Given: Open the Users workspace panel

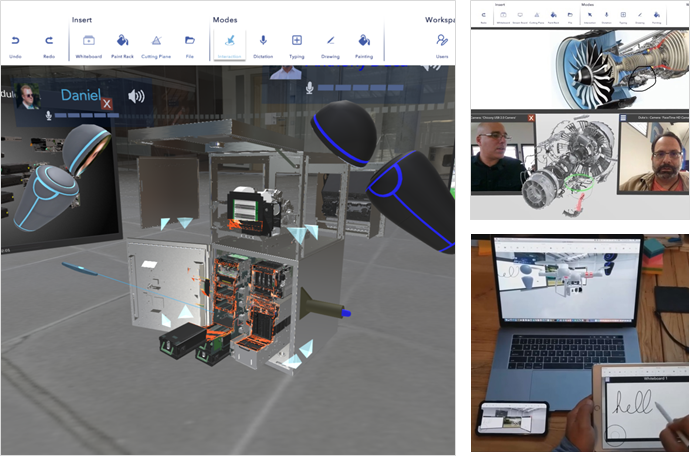Looking at the screenshot, I should tap(442, 46).
